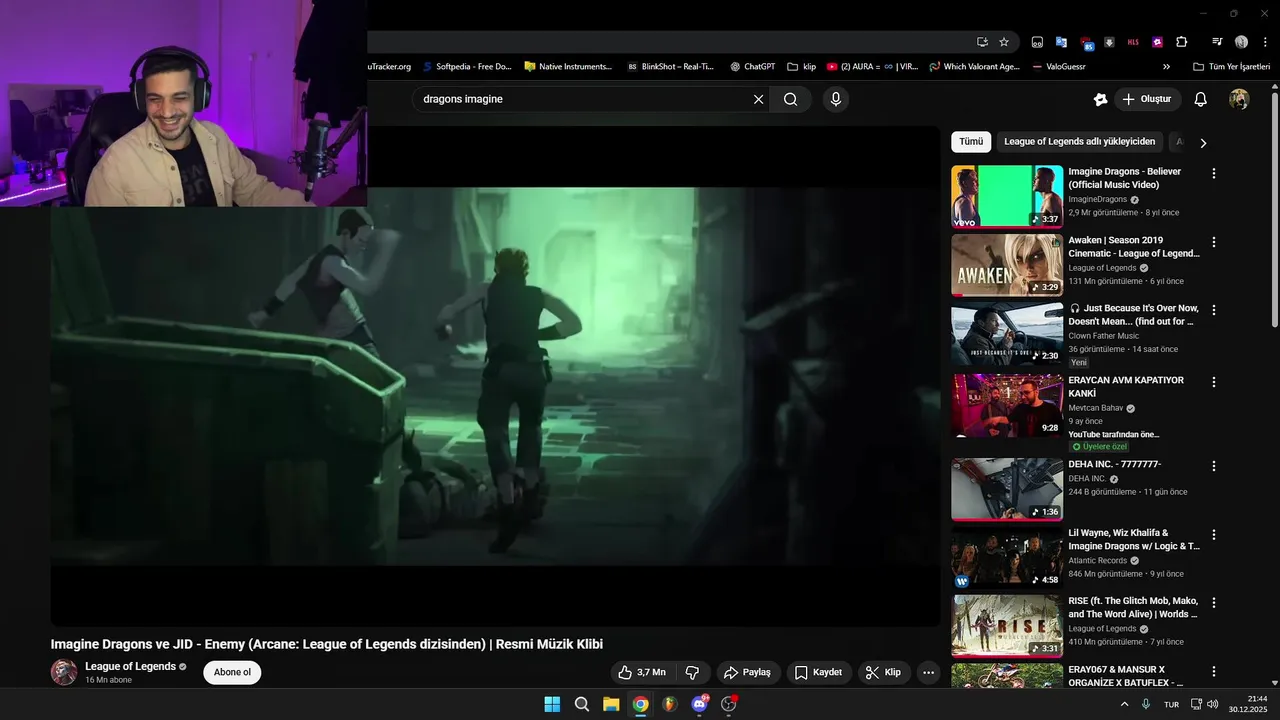Open the HLS extension icon
1280x720 pixels.
[x=1133, y=42]
